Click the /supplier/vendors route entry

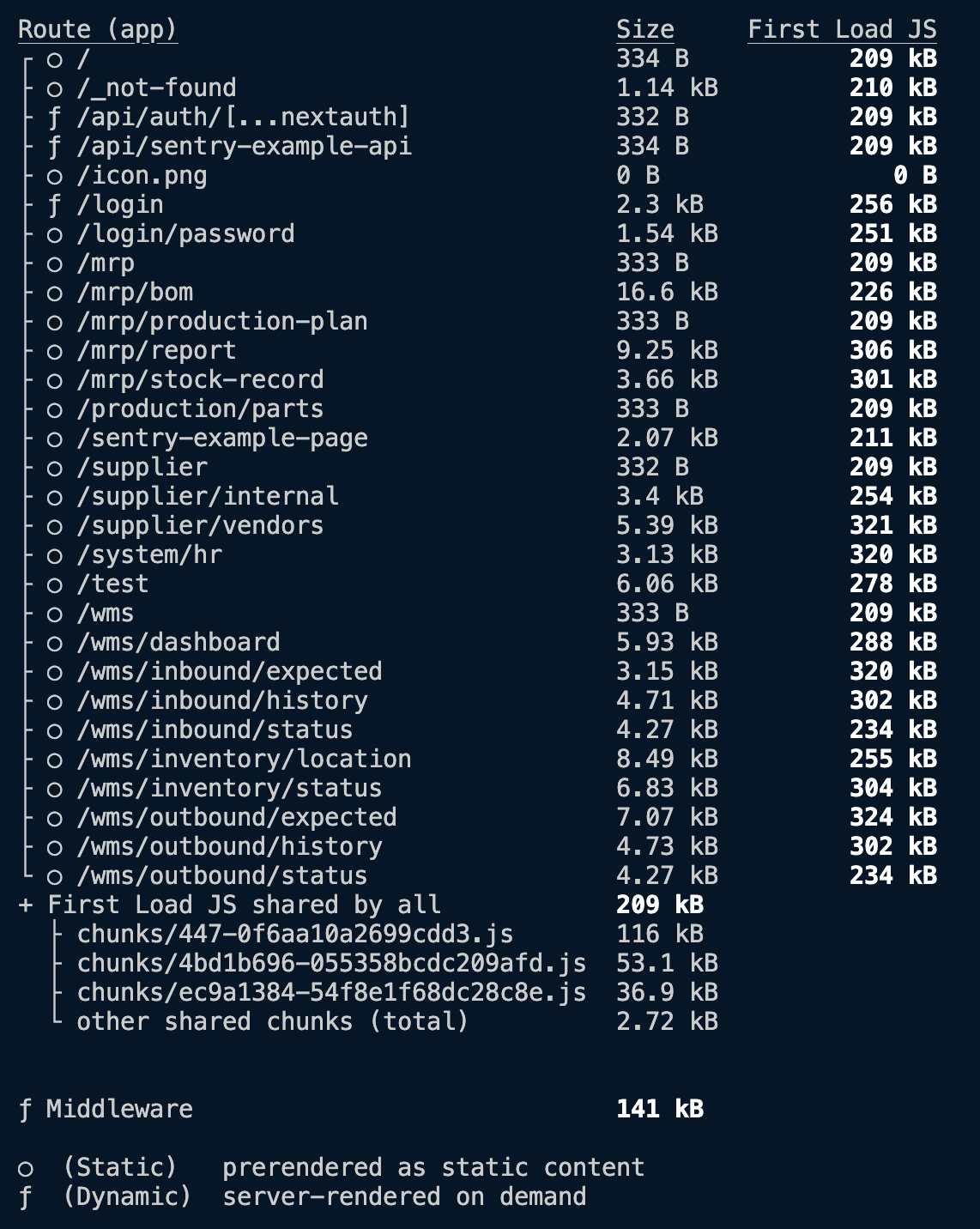200,526
